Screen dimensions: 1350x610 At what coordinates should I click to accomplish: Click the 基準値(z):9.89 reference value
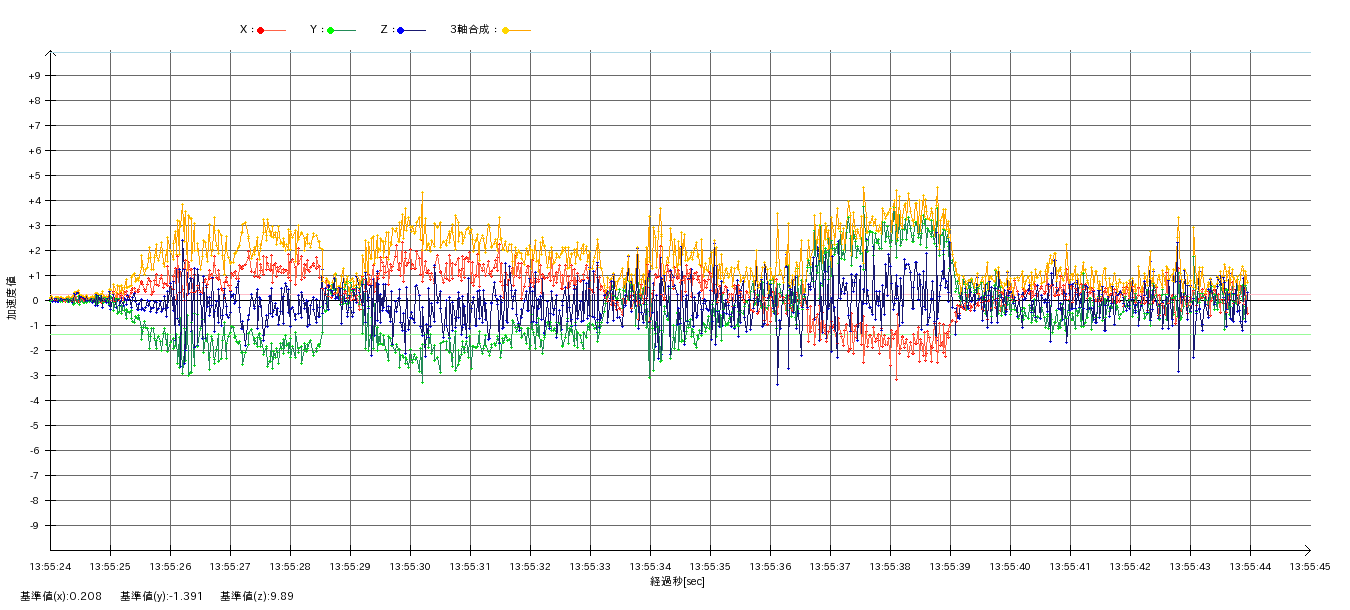click(257, 596)
